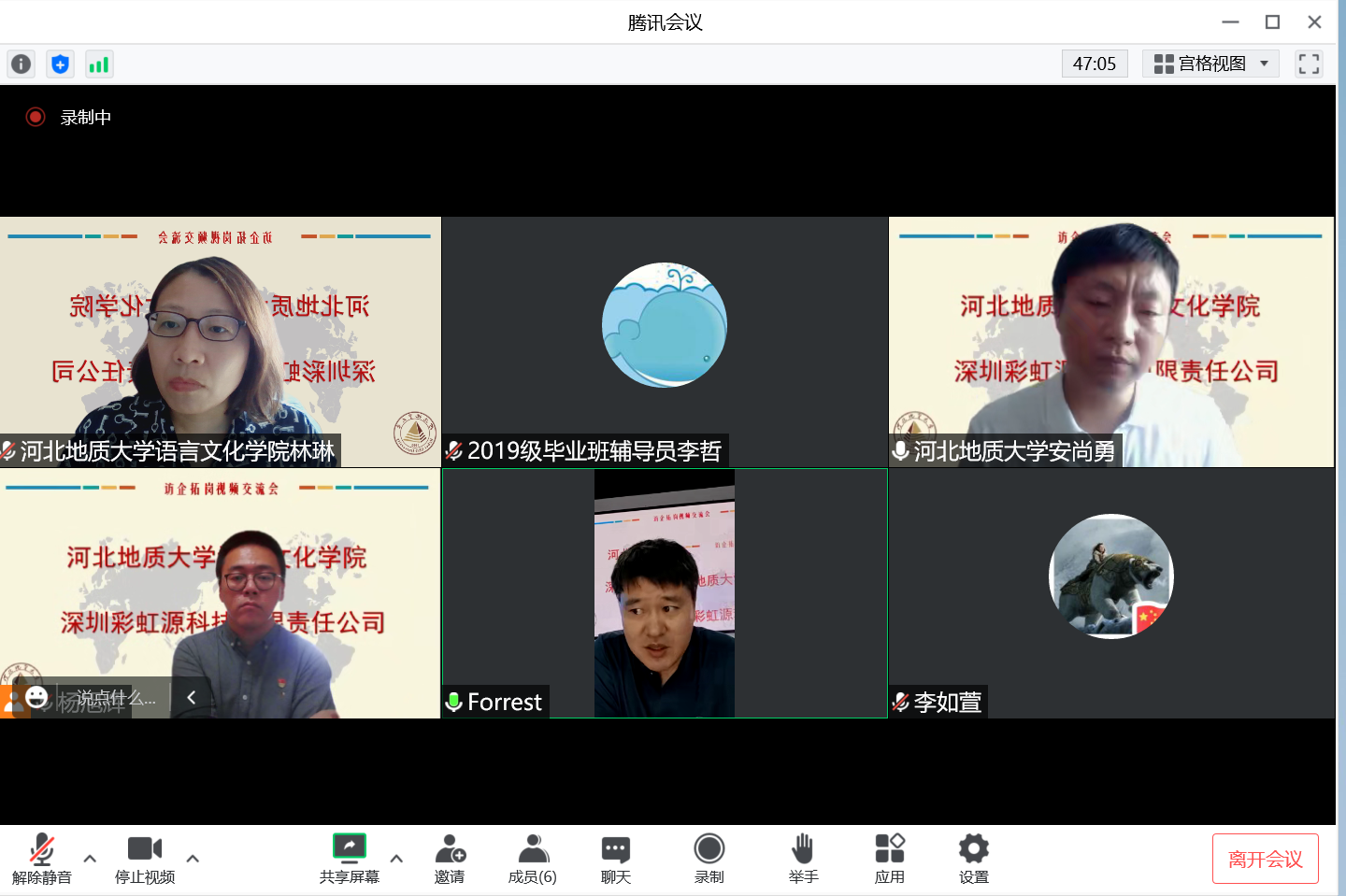The width and height of the screenshot is (1346, 896).
Task: Click the blue security shield icon
Action: (60, 64)
